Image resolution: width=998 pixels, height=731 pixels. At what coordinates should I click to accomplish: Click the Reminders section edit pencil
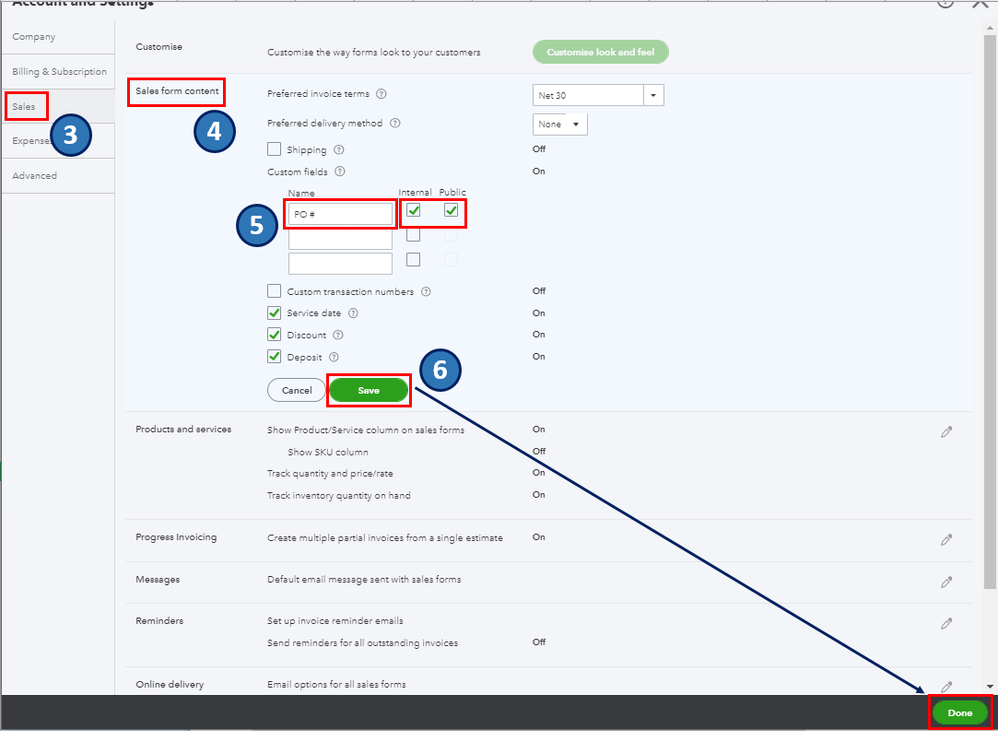tap(946, 623)
